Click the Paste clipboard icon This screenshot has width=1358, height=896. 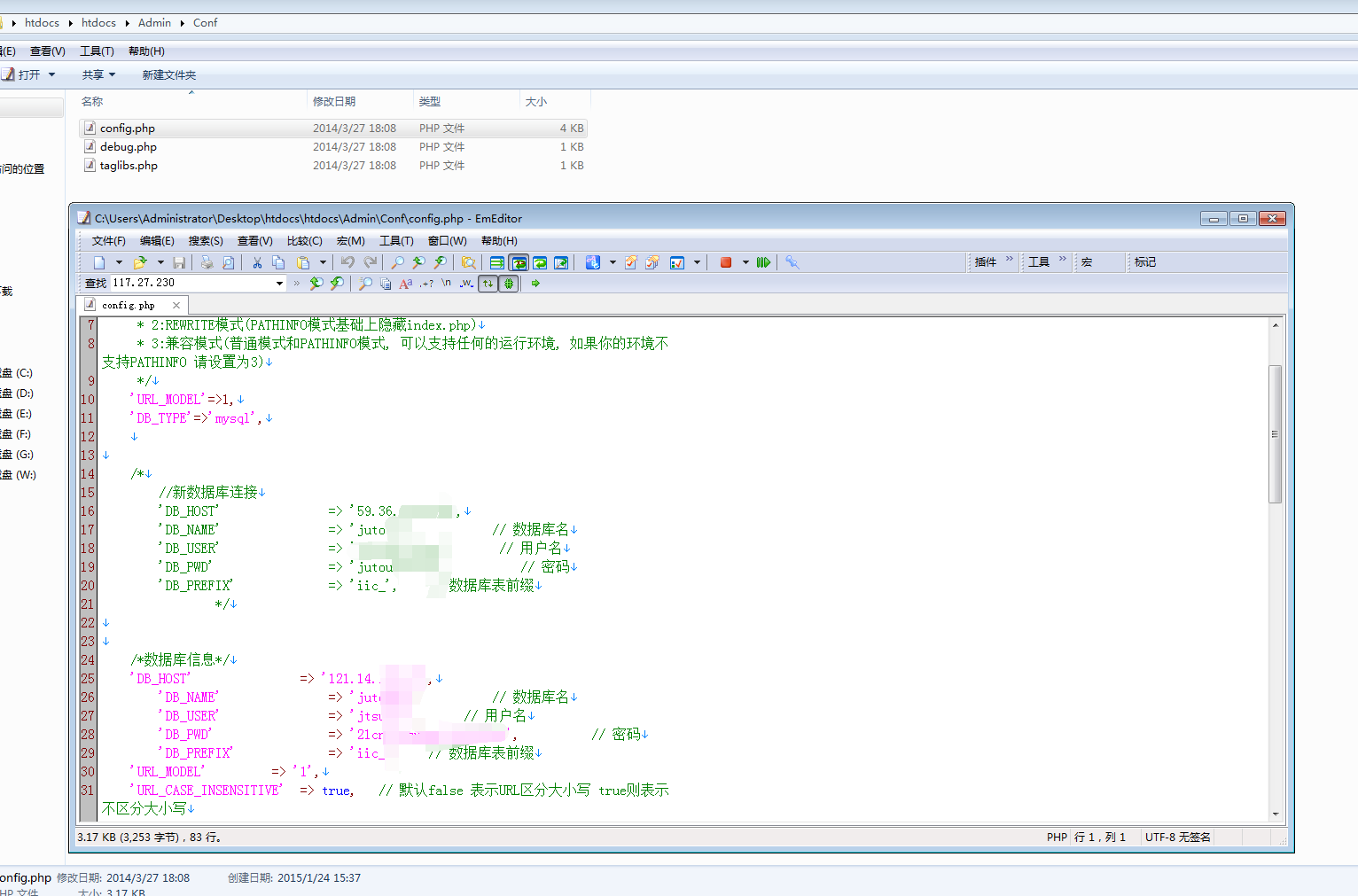[302, 262]
